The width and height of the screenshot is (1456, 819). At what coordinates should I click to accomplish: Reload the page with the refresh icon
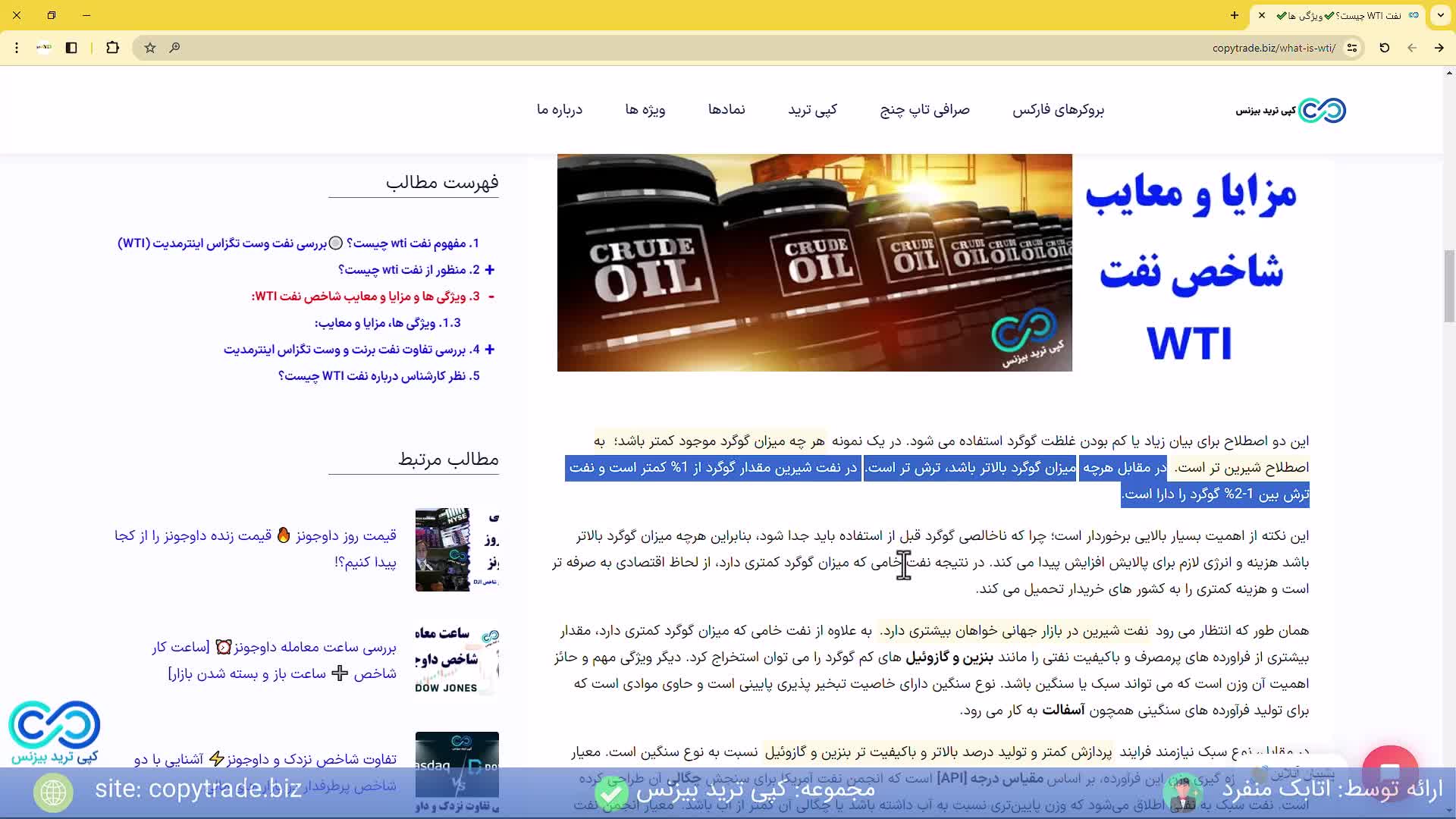point(1384,48)
